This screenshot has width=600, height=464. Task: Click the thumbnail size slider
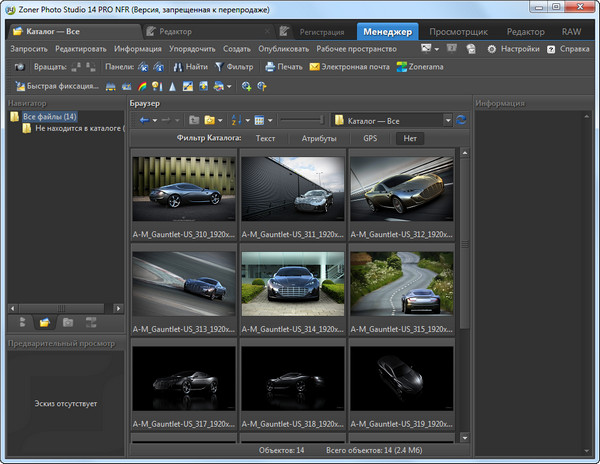300,120
